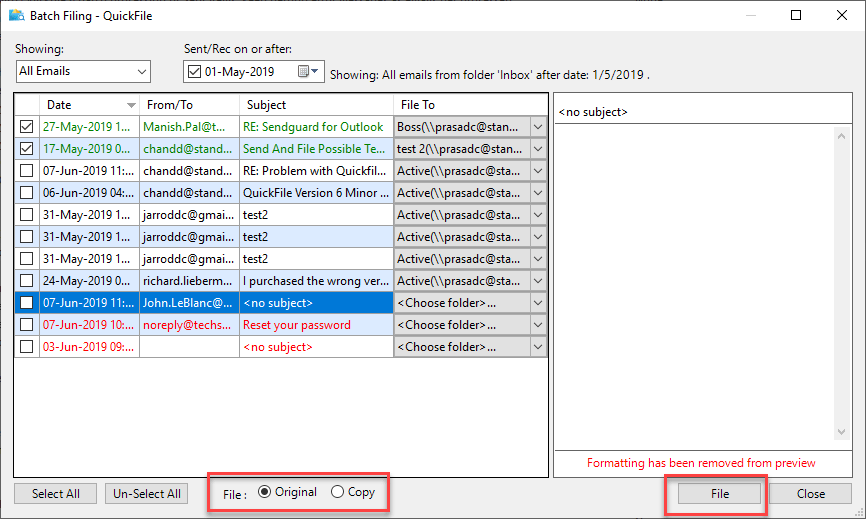Check the richard.lieberm email row checkbox
The width and height of the screenshot is (866, 519).
click(27, 280)
